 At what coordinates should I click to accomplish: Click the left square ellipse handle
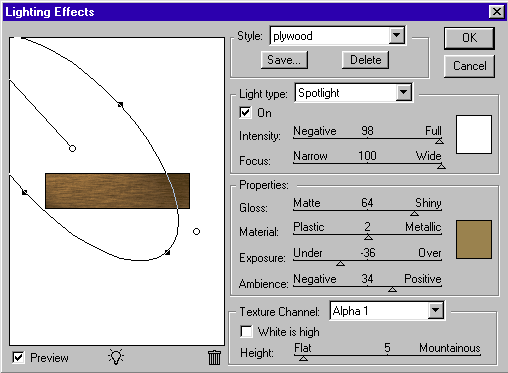[25, 192]
